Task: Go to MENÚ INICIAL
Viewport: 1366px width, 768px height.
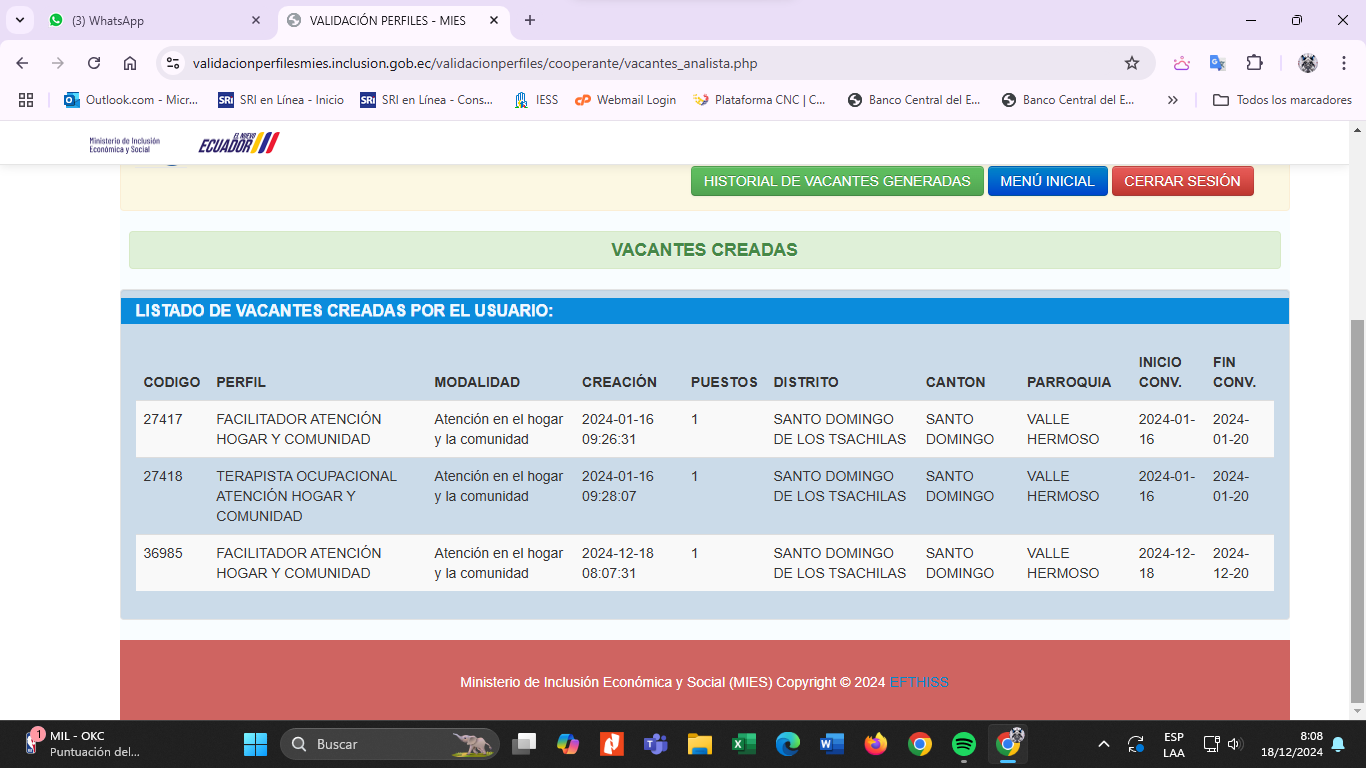Action: (x=1047, y=181)
